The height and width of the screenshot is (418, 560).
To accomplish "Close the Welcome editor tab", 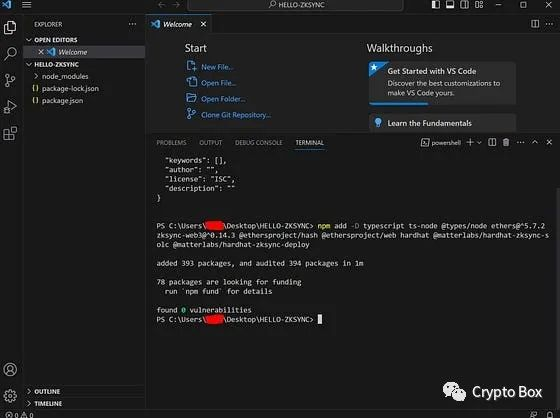I will coord(203,24).
